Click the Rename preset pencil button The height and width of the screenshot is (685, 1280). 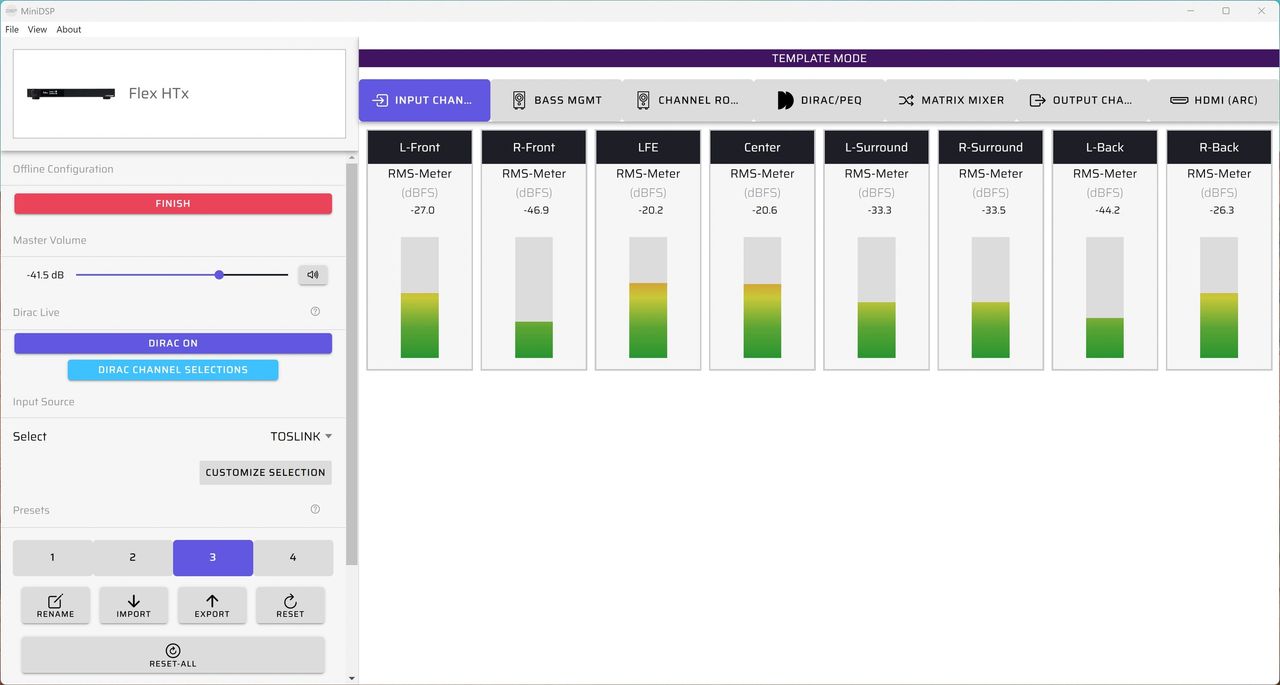point(56,605)
